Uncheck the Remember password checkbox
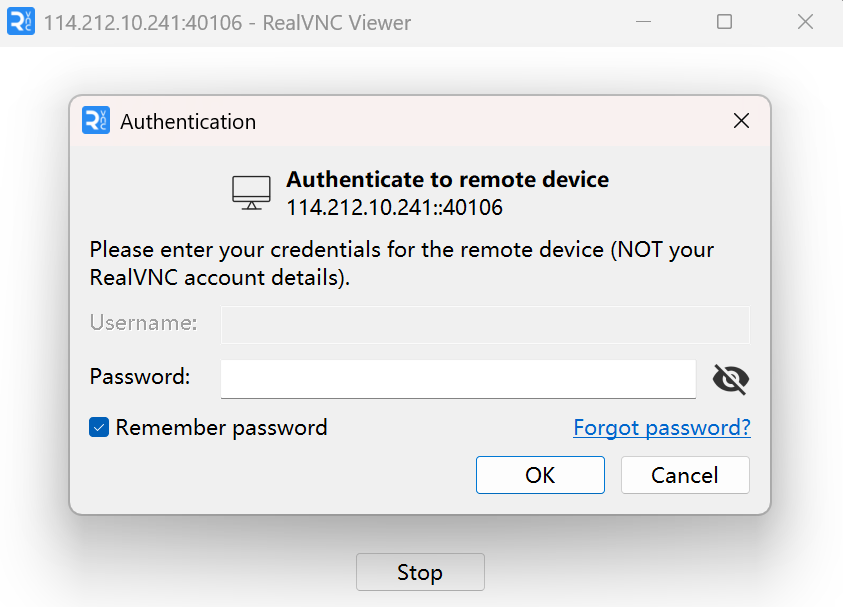The height and width of the screenshot is (607, 843). pos(99,428)
